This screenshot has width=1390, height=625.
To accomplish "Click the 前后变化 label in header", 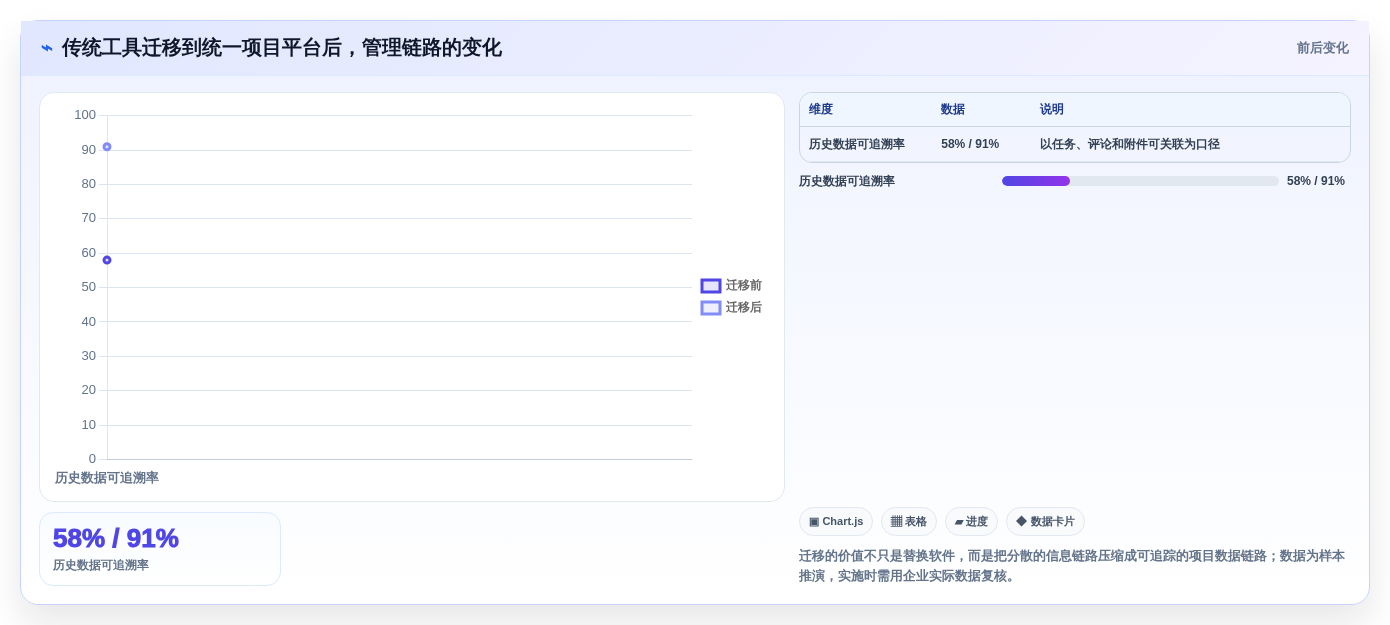I will [x=1322, y=48].
